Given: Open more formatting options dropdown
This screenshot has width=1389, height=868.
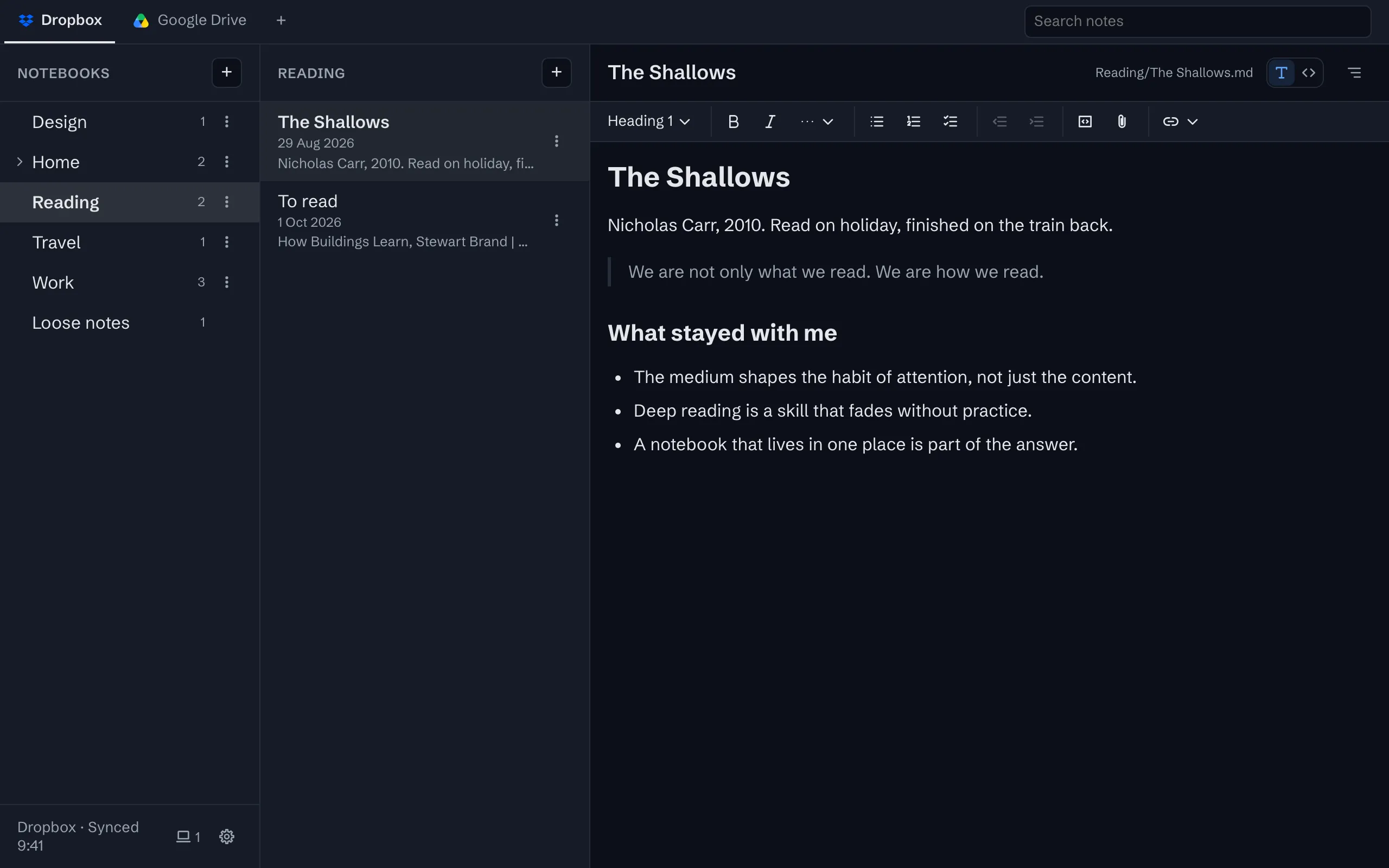Looking at the screenshot, I should pos(817,122).
